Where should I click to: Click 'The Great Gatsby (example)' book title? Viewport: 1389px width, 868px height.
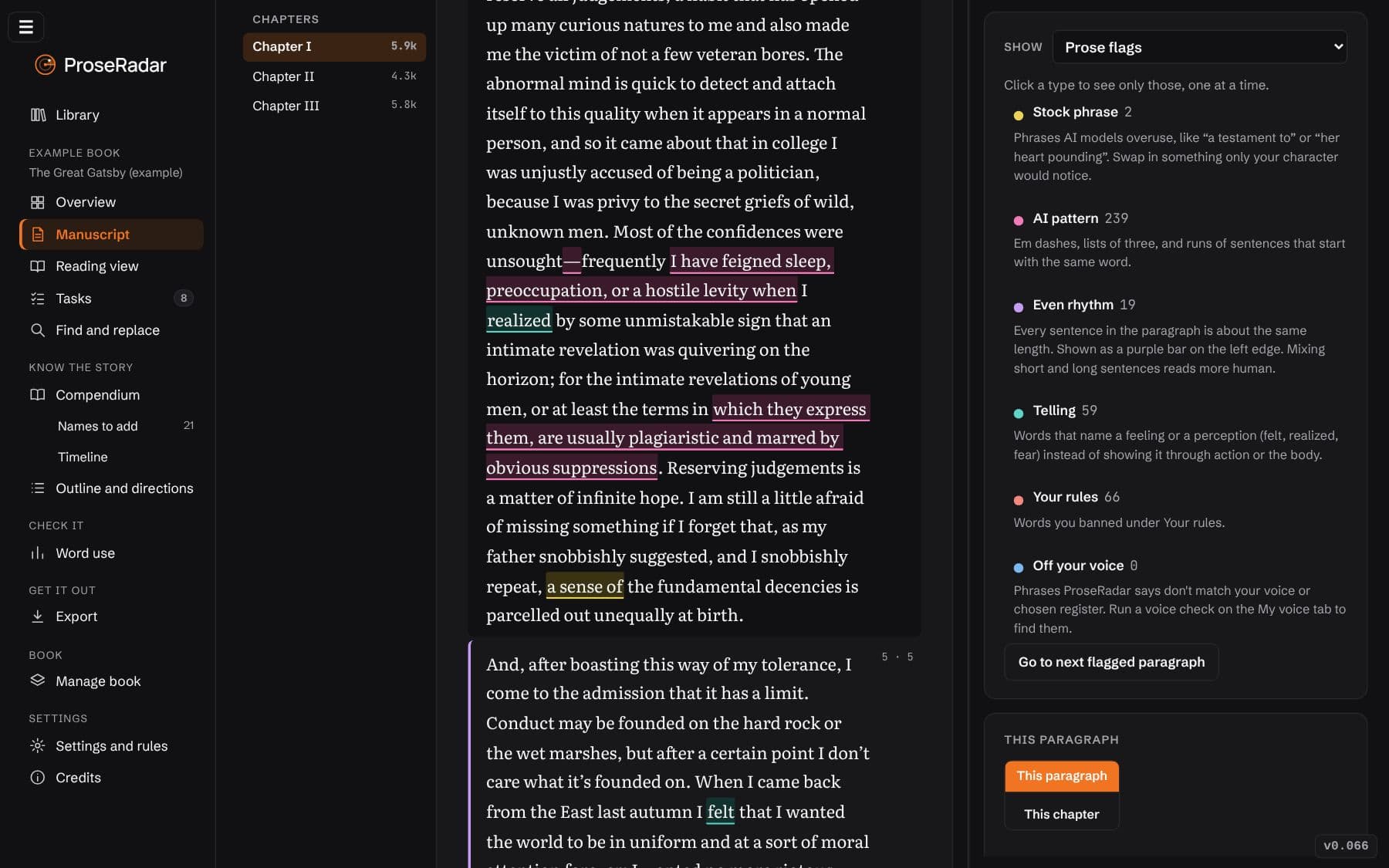(106, 173)
